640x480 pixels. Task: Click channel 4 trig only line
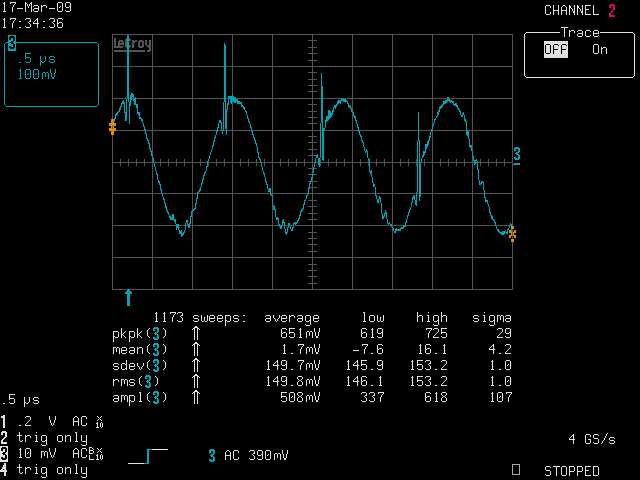44,470
